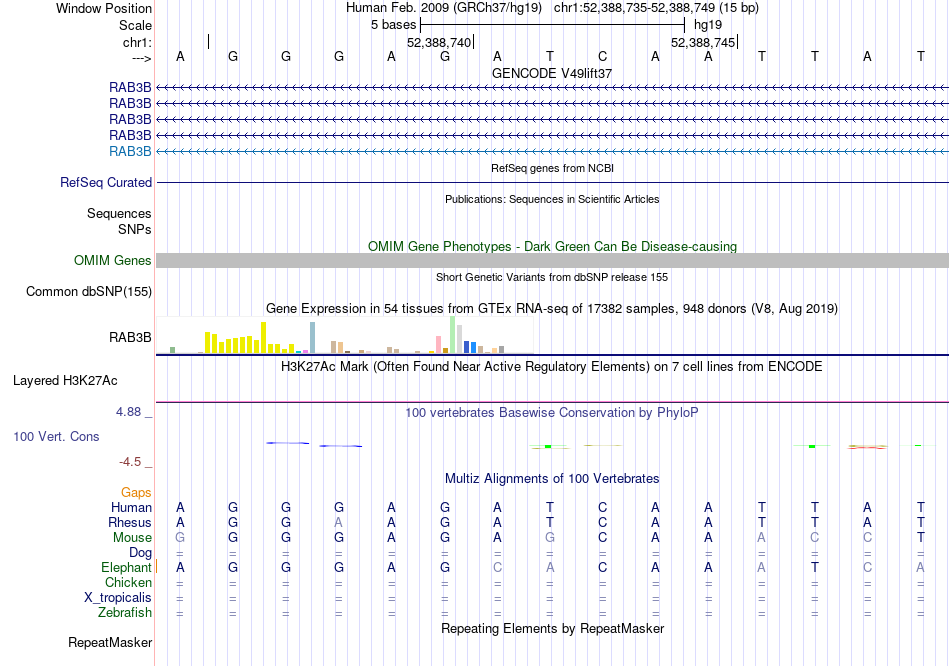Click the only C in the top base sequence row
Image resolution: width=950 pixels, height=666 pixels.
[x=602, y=56]
